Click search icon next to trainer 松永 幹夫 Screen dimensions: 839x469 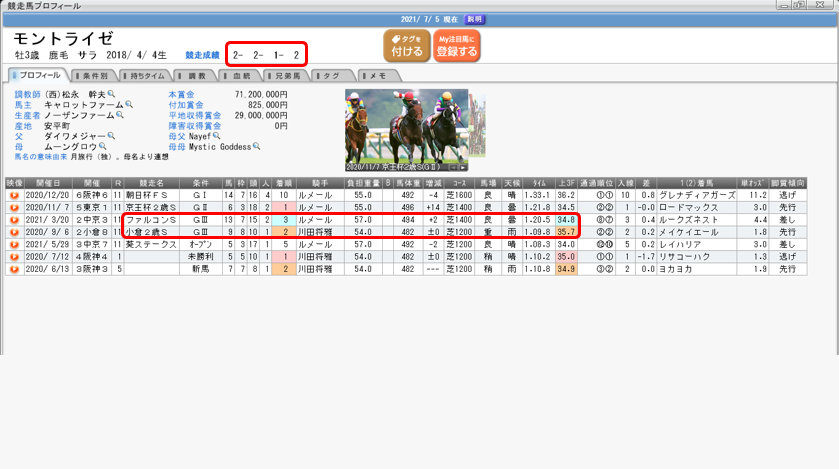click(x=112, y=94)
